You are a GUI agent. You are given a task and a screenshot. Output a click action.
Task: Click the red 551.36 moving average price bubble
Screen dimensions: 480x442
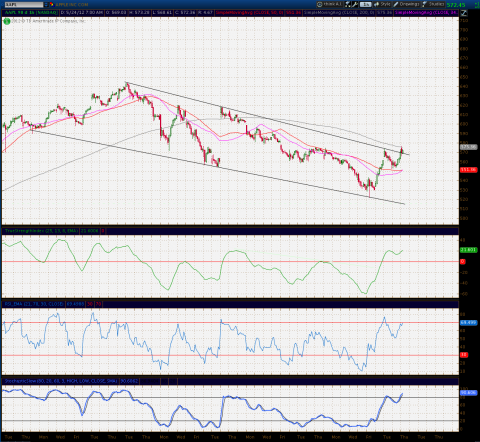coord(468,170)
